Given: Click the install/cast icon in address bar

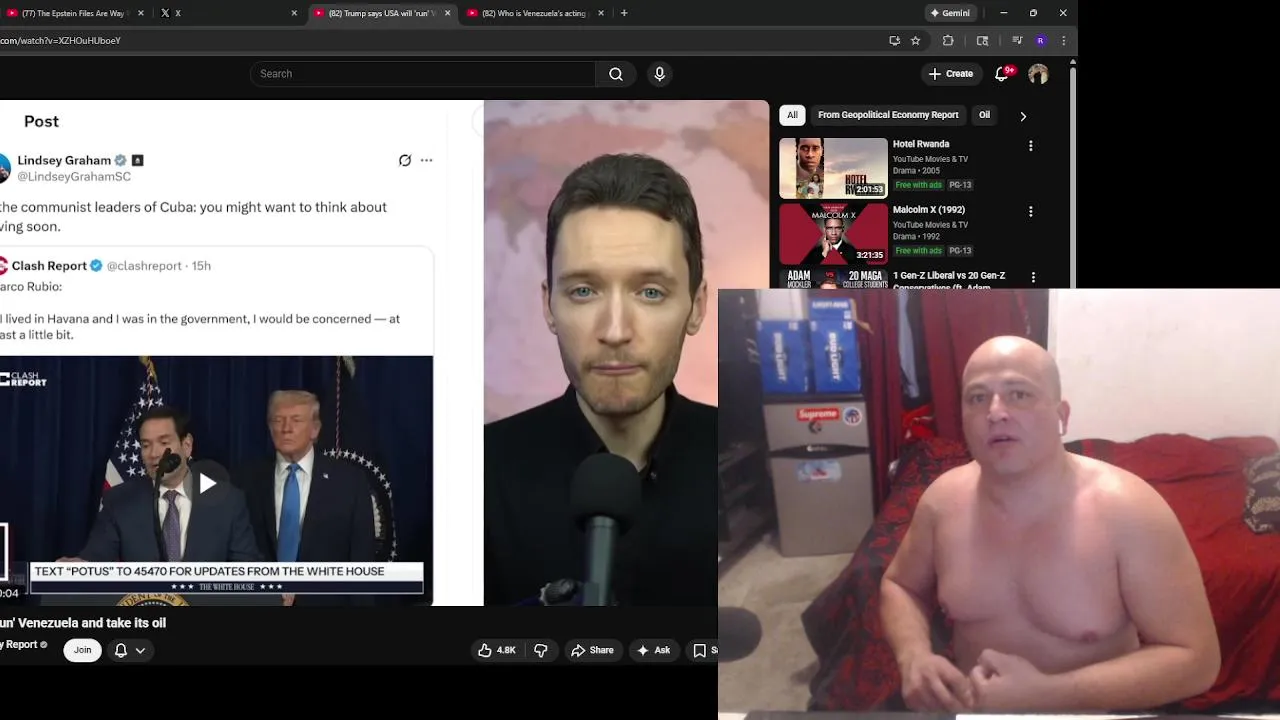Looking at the screenshot, I should click(894, 41).
